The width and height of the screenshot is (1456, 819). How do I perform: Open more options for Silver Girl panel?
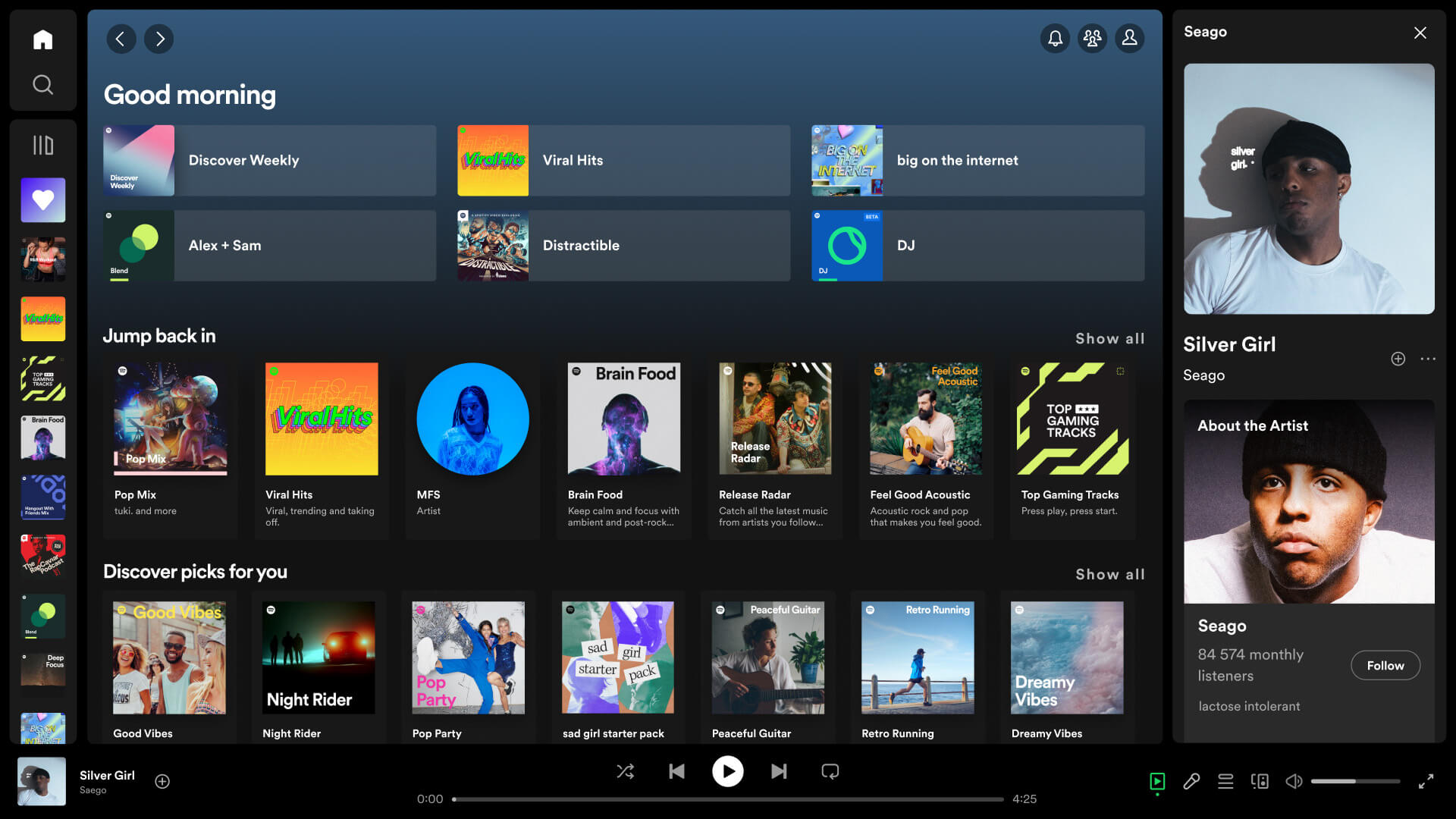(x=1428, y=359)
